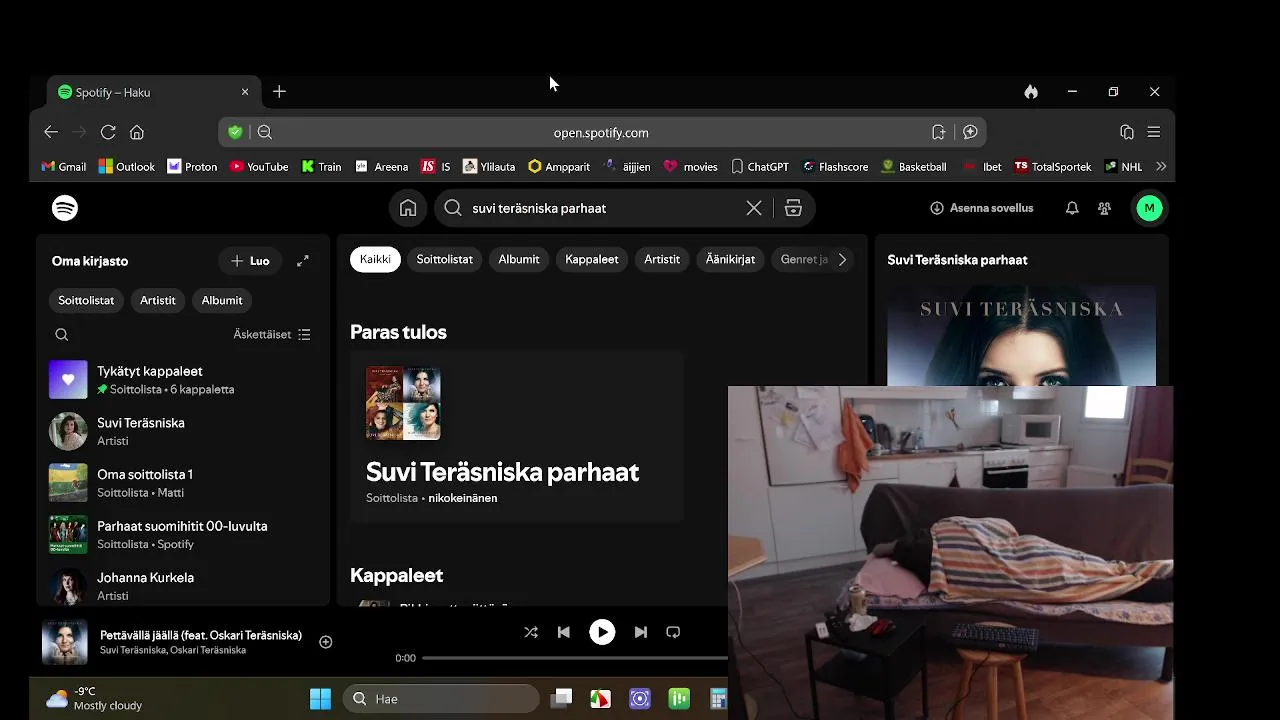Click the Windows Start button

click(x=320, y=699)
